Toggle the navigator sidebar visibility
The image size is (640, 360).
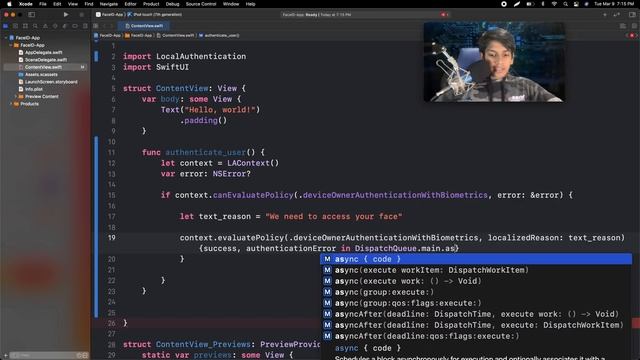pos(31,15)
